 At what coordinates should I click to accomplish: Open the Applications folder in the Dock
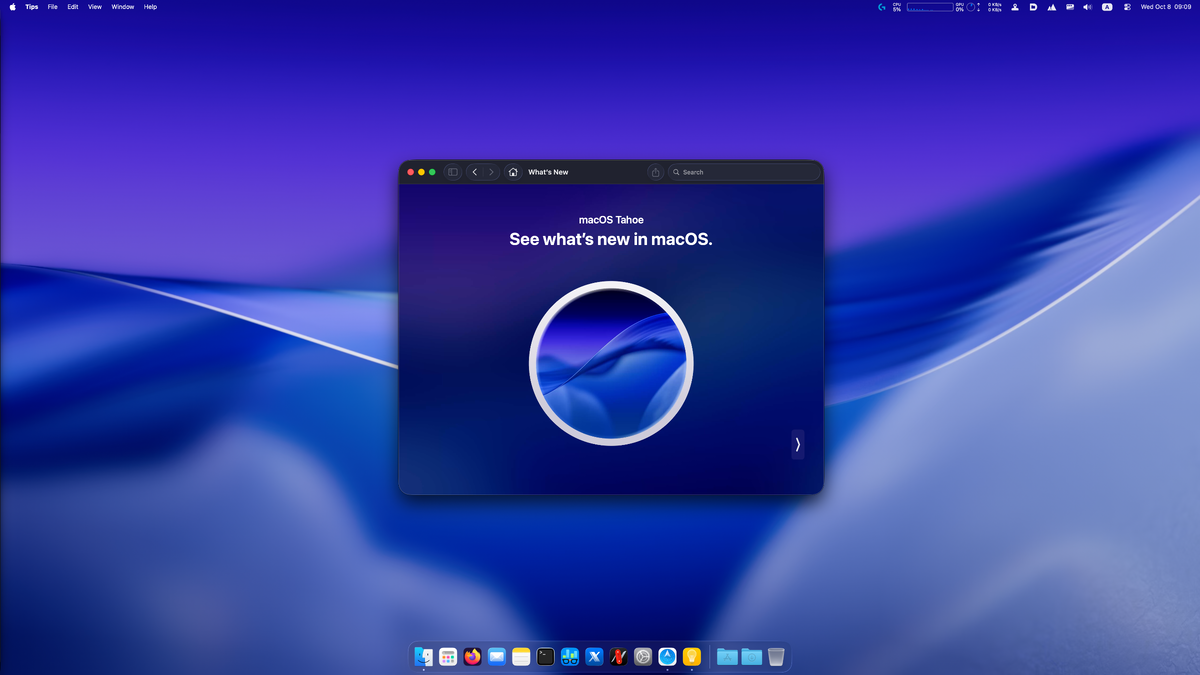click(x=727, y=656)
